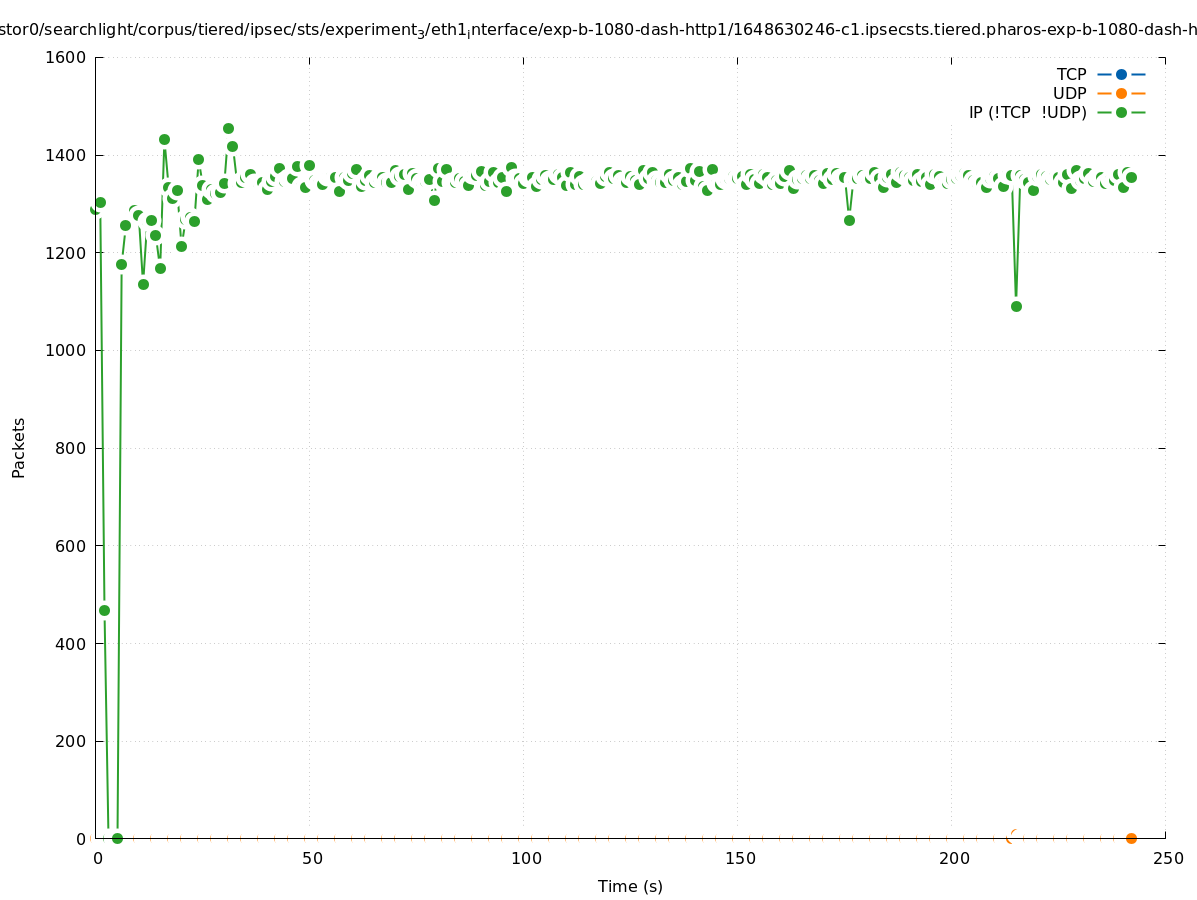Screen dimensions: 1197x900
Task: Click the green IP legend marker
Action: pos(1121,112)
